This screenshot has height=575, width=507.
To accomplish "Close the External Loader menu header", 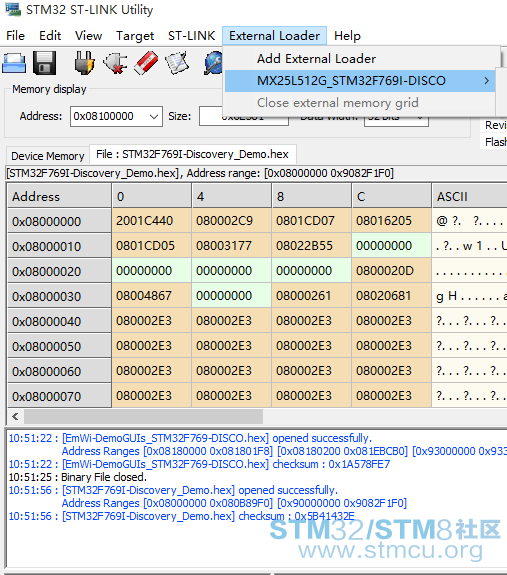I will click(x=274, y=36).
